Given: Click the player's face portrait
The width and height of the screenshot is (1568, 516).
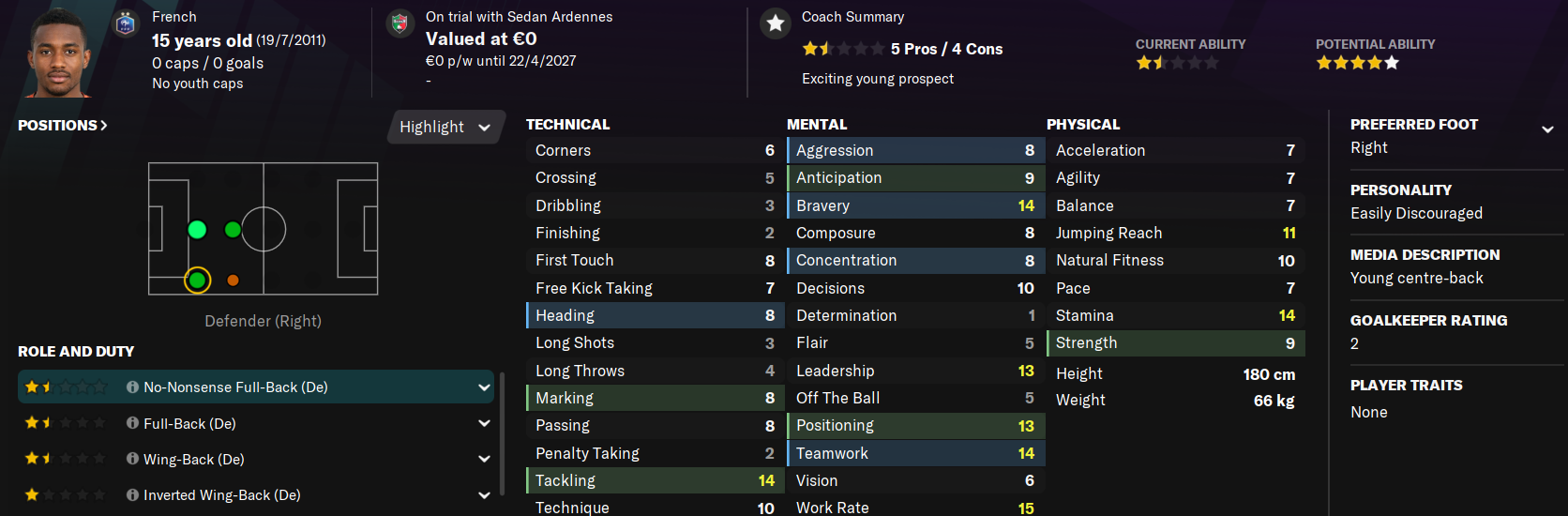Looking at the screenshot, I should point(60,52).
